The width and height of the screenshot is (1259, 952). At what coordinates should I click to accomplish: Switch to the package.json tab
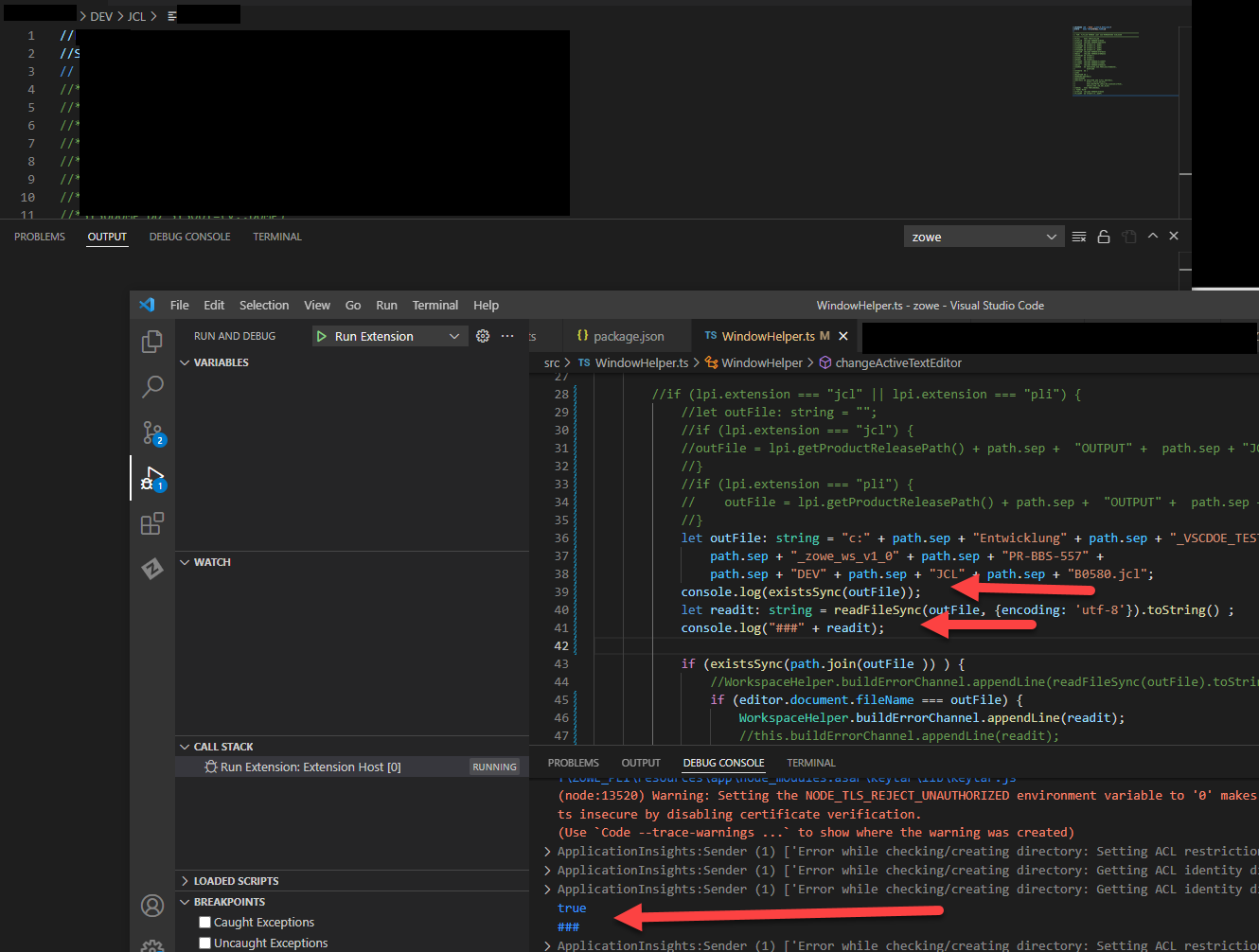click(627, 335)
